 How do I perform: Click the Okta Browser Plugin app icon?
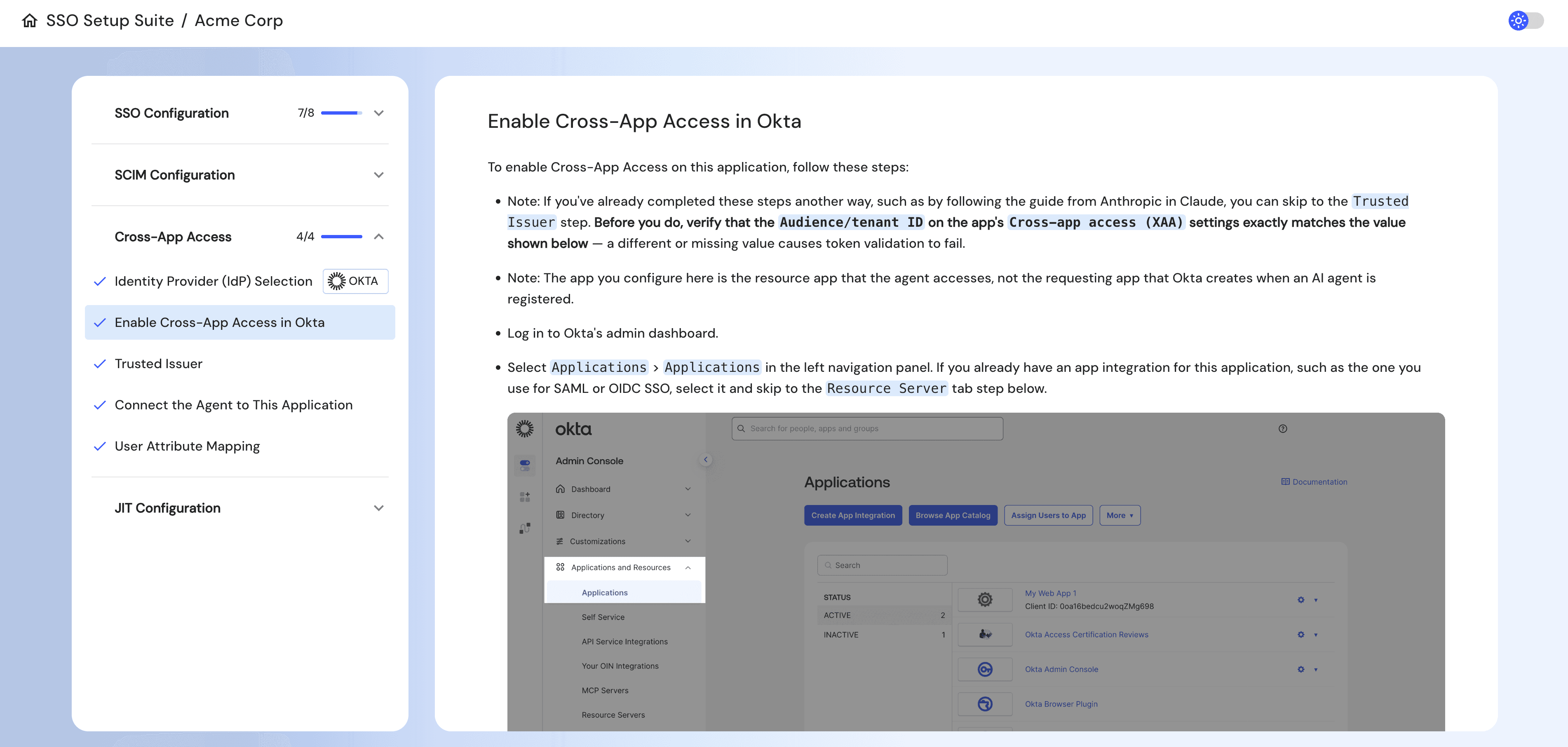click(x=985, y=704)
